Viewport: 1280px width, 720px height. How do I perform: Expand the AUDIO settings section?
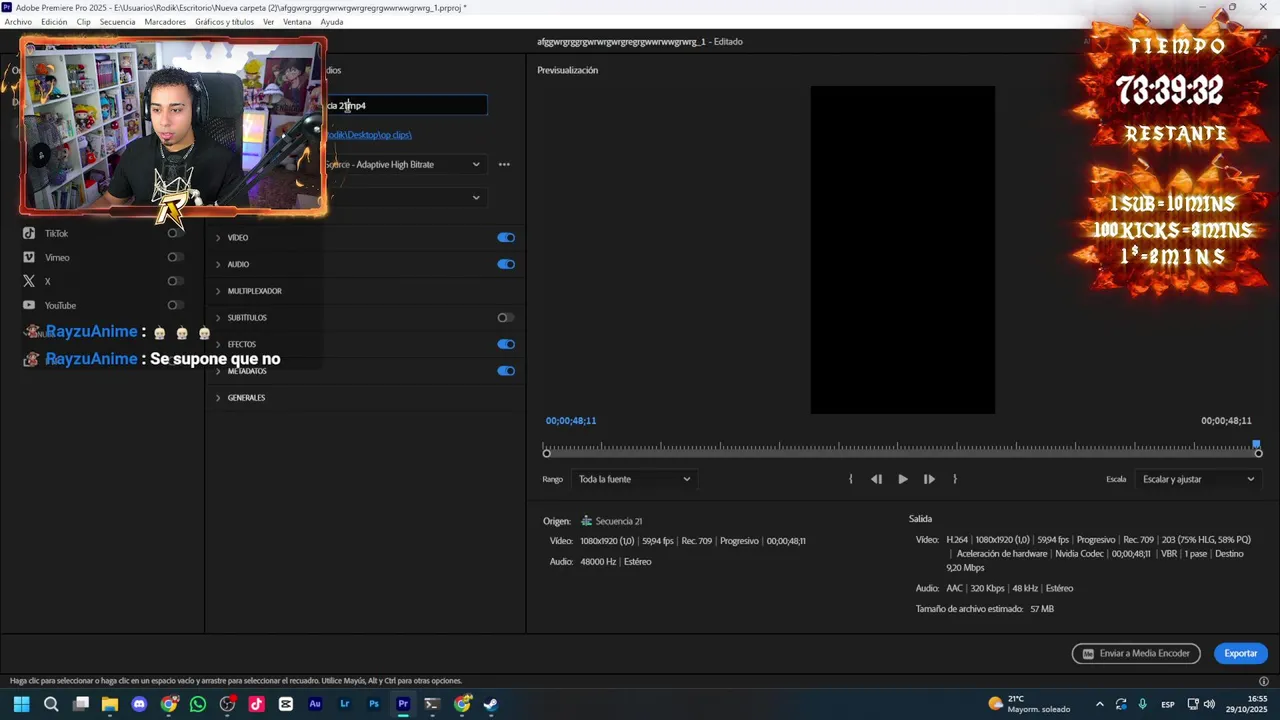tap(218, 264)
